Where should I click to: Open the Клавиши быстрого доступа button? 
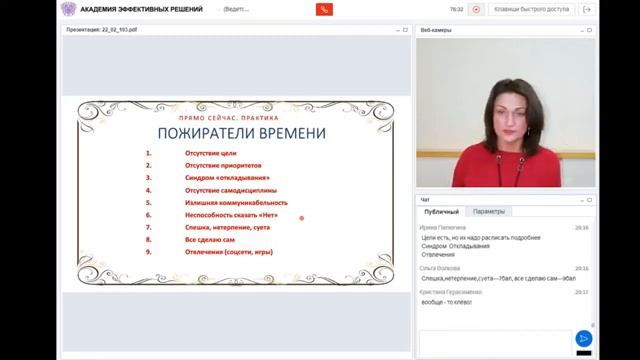[531, 9]
